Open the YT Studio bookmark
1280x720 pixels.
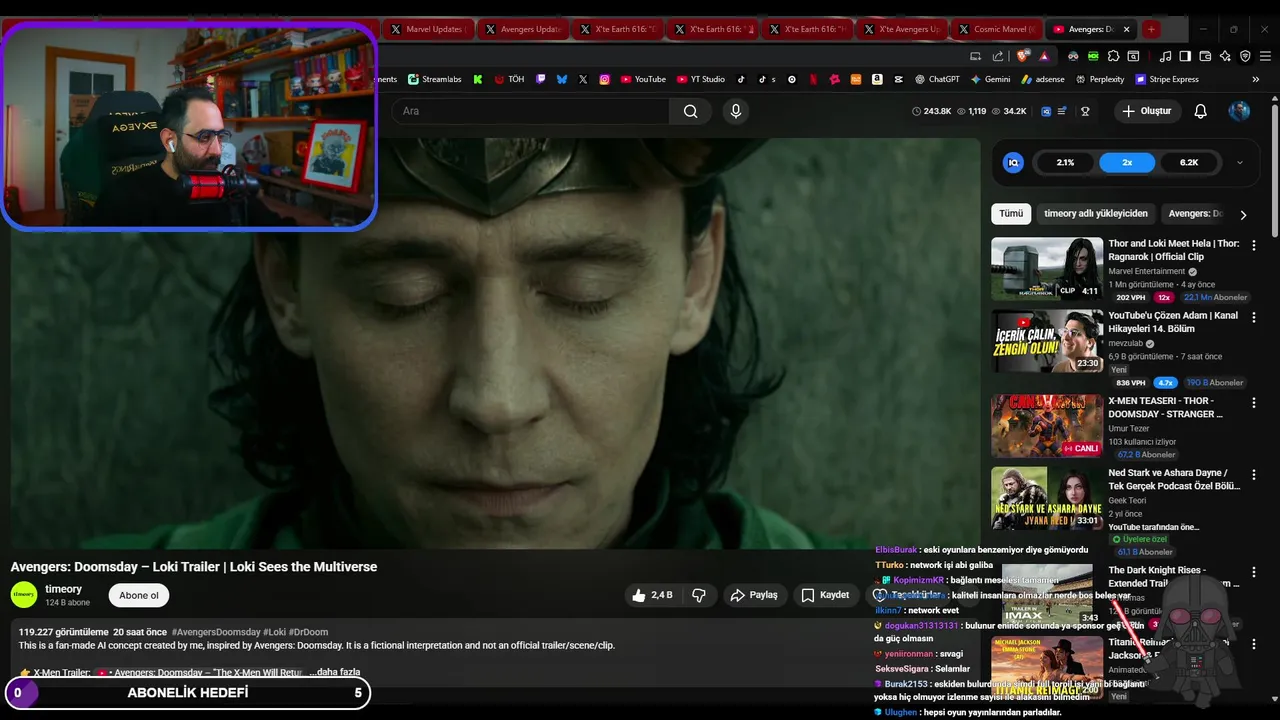(700, 79)
